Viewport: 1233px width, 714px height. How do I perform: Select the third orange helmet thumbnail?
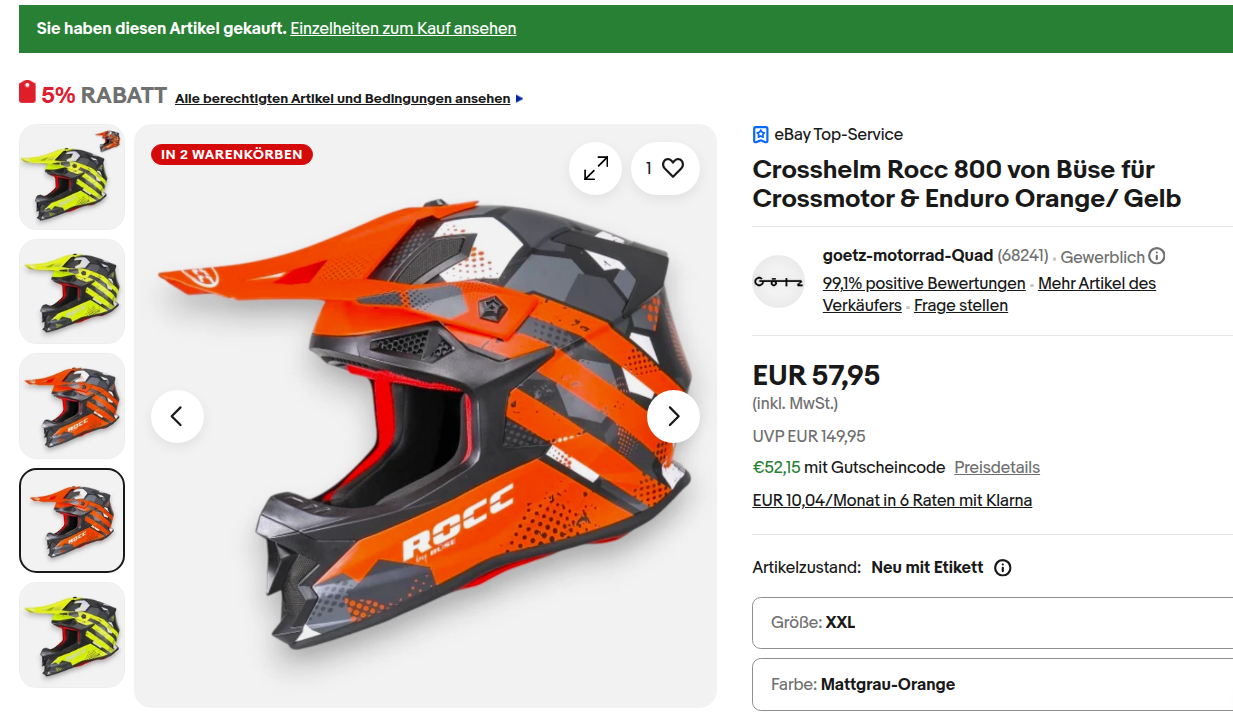(72, 406)
